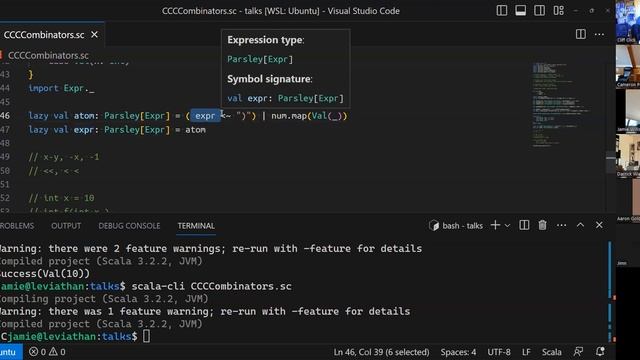
Task: Select encoding UTF-8 in status bar
Action: tap(499, 352)
